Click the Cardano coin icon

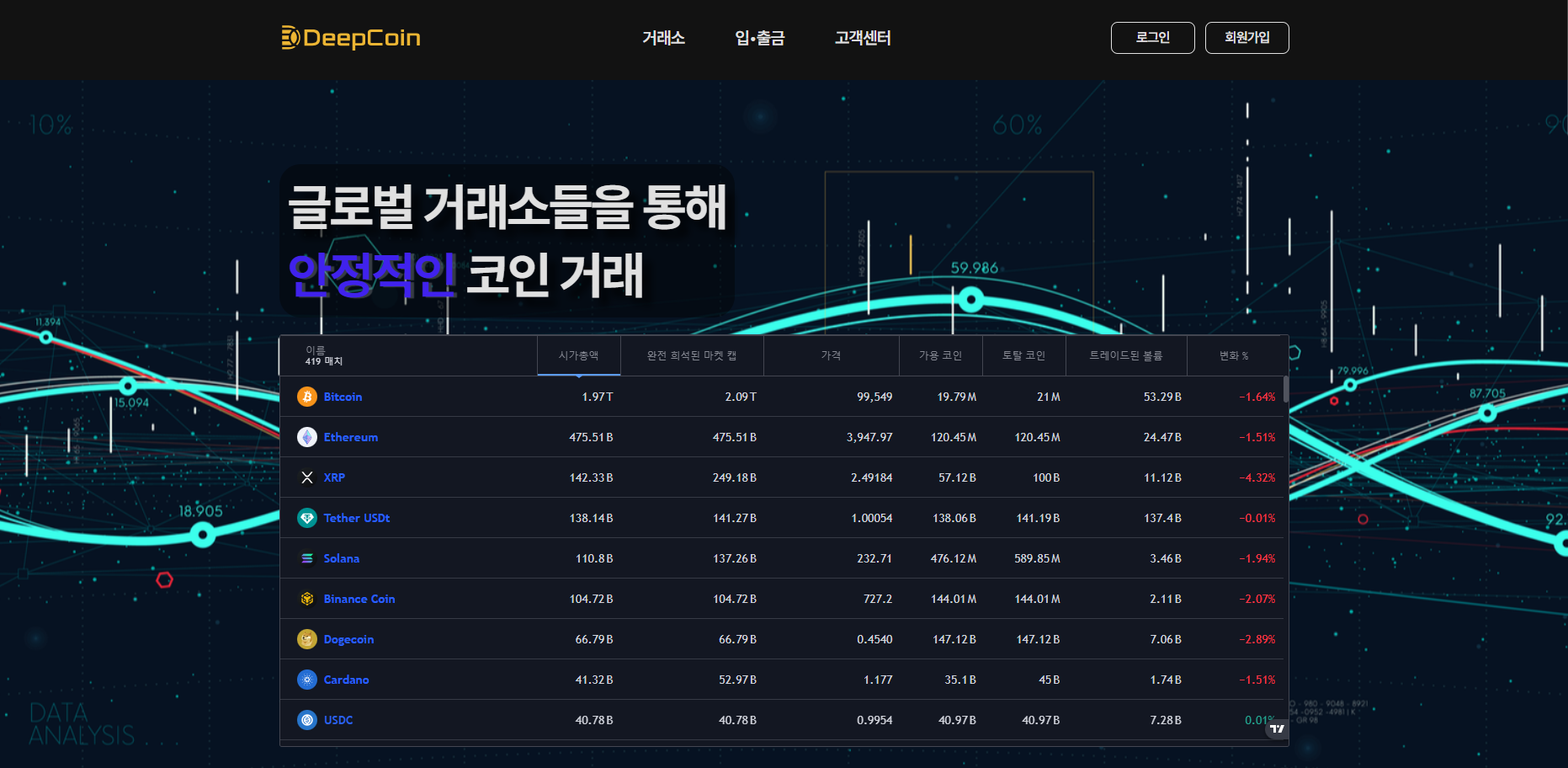[x=307, y=680]
